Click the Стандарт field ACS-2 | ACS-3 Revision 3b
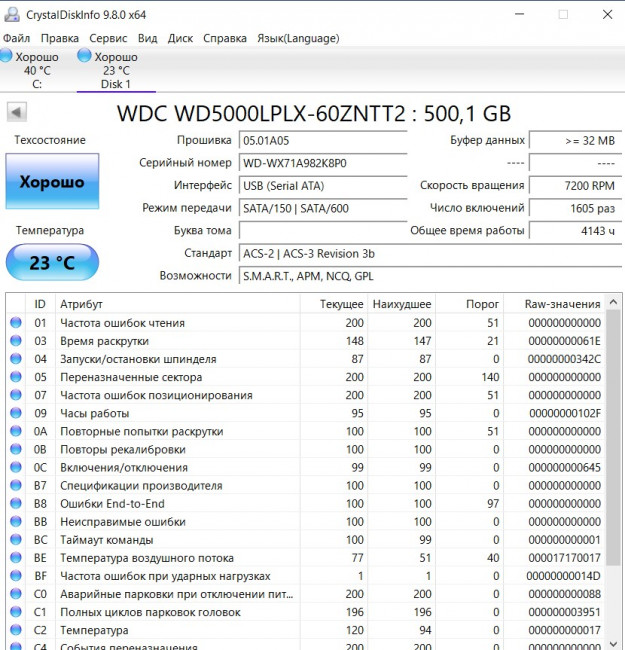Image resolution: width=625 pixels, height=650 pixels. click(x=430, y=253)
